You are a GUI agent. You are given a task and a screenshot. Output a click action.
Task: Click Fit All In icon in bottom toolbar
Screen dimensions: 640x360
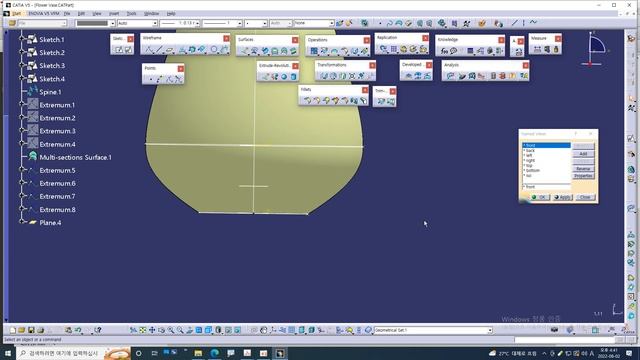[142, 330]
